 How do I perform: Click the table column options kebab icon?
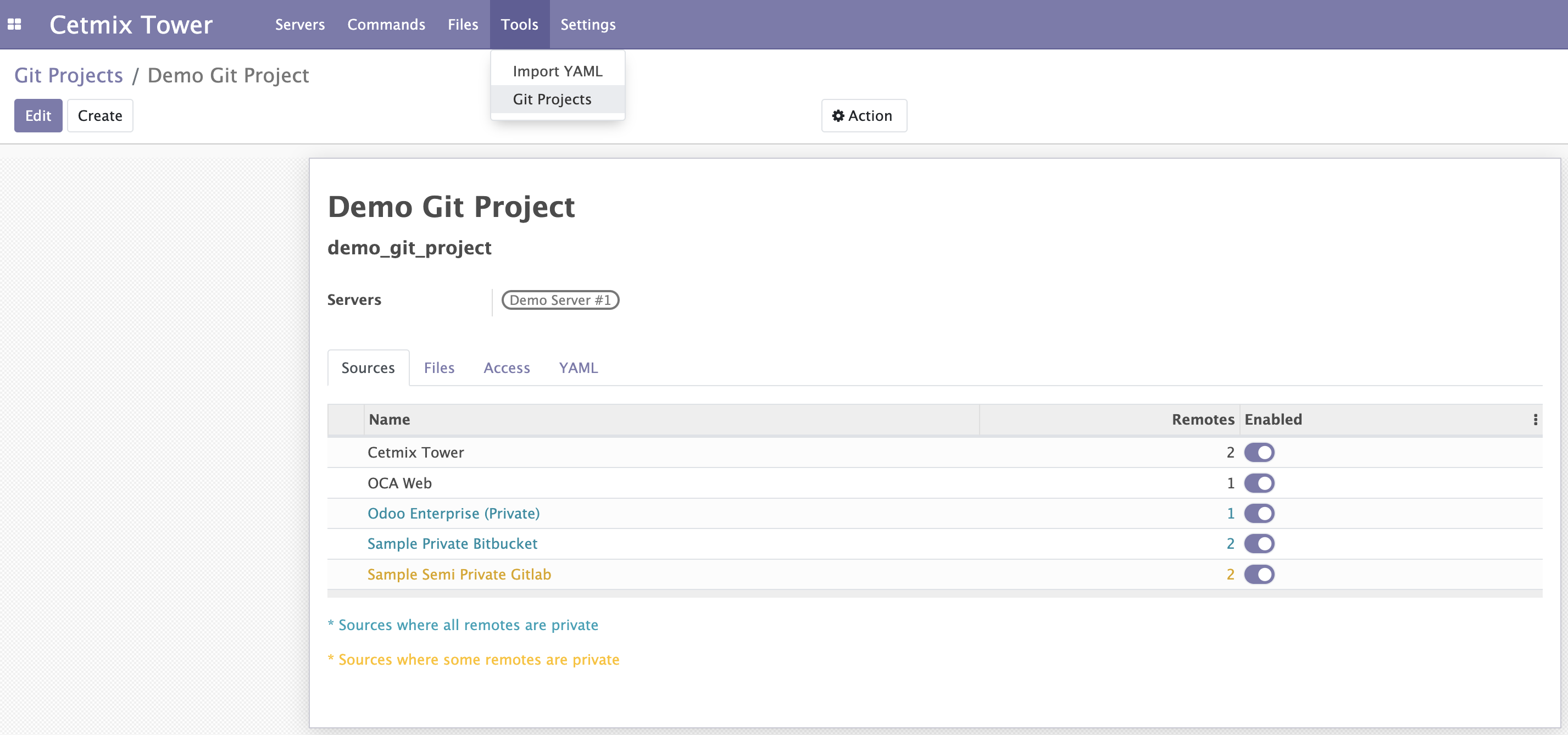(x=1535, y=420)
